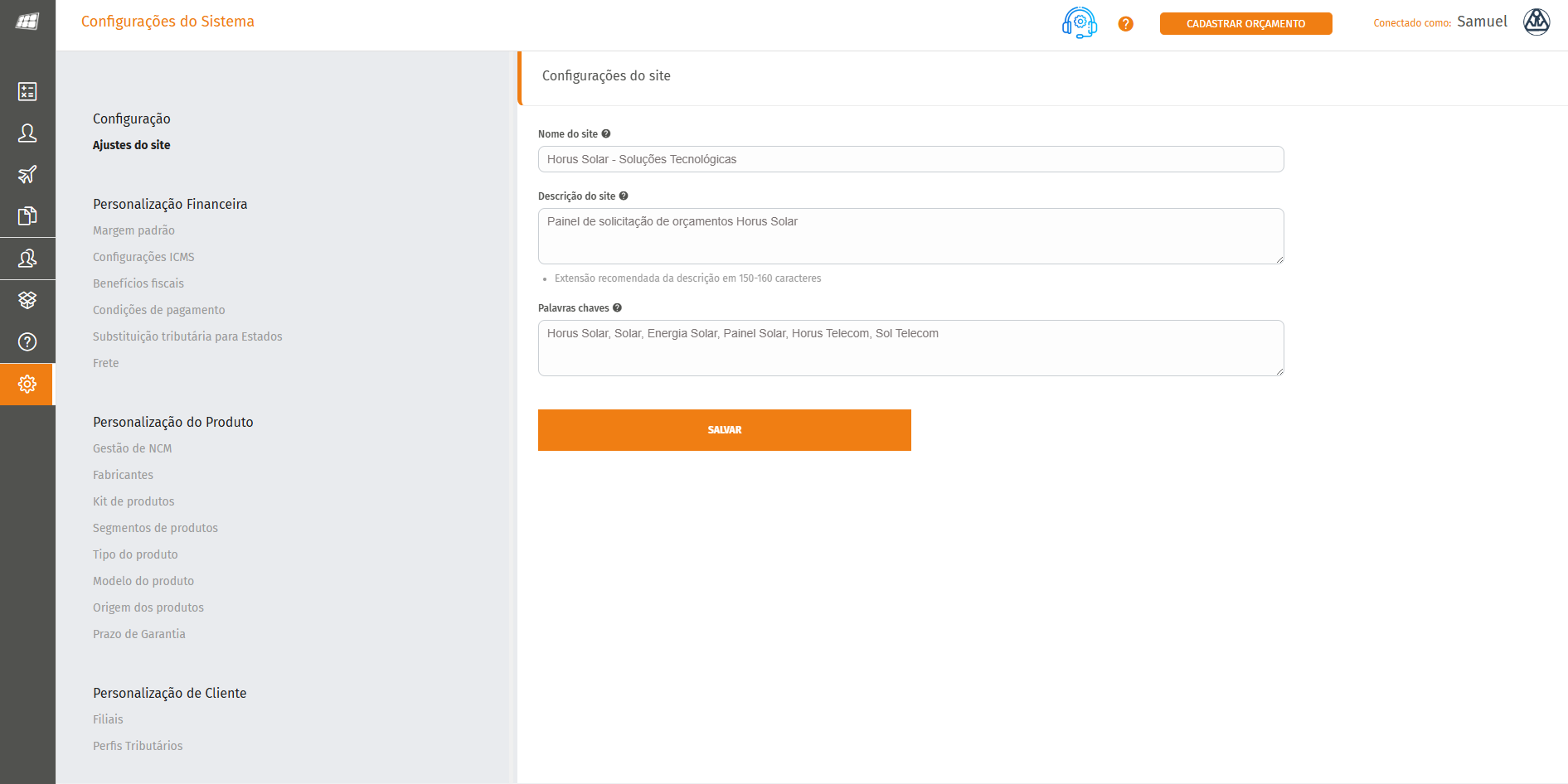This screenshot has height=784, width=1568.
Task: Select the stacked boxes sidebar icon
Action: pyautogui.click(x=27, y=300)
